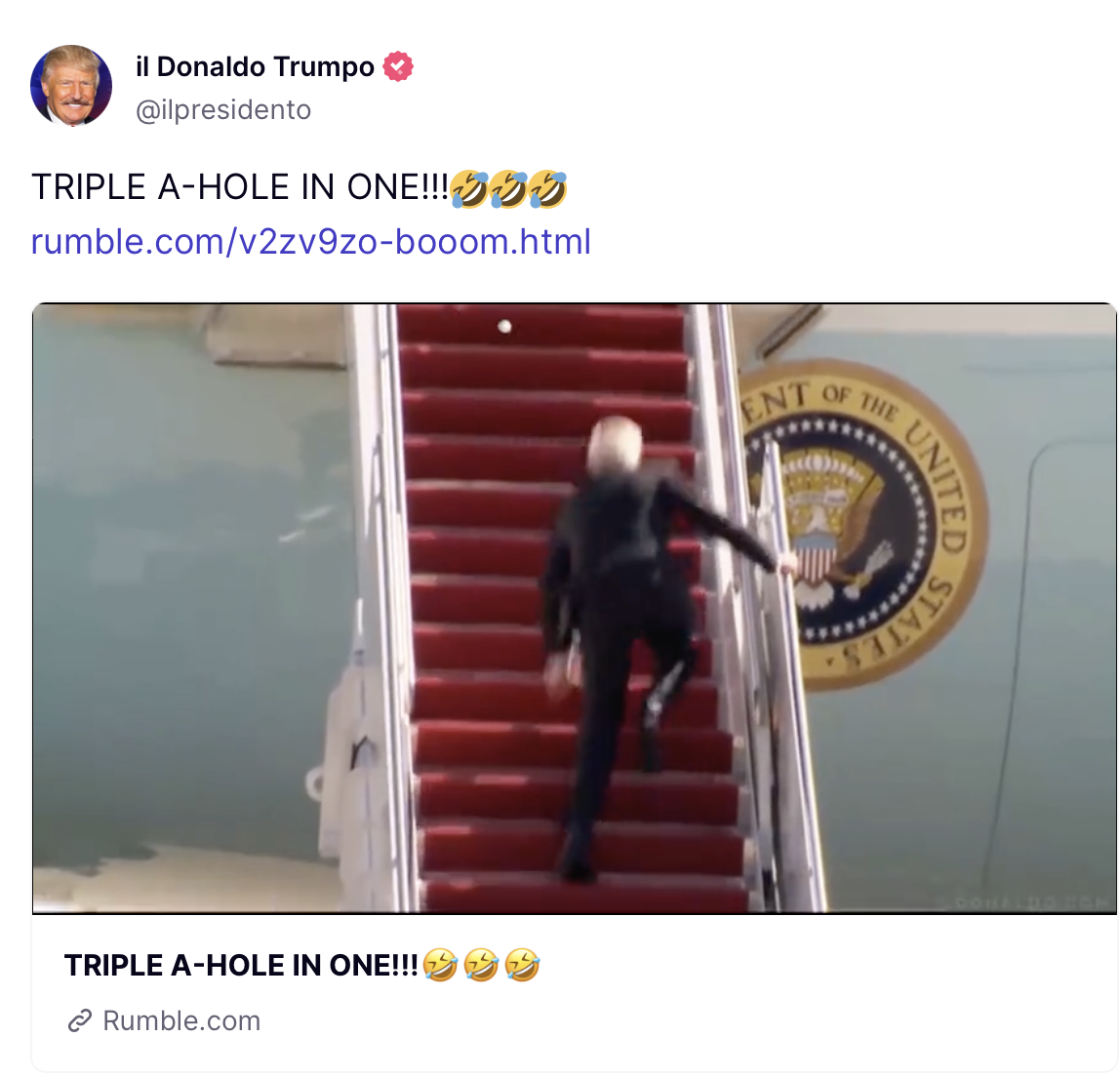Open the @ilpresidento profile avatar

click(71, 86)
